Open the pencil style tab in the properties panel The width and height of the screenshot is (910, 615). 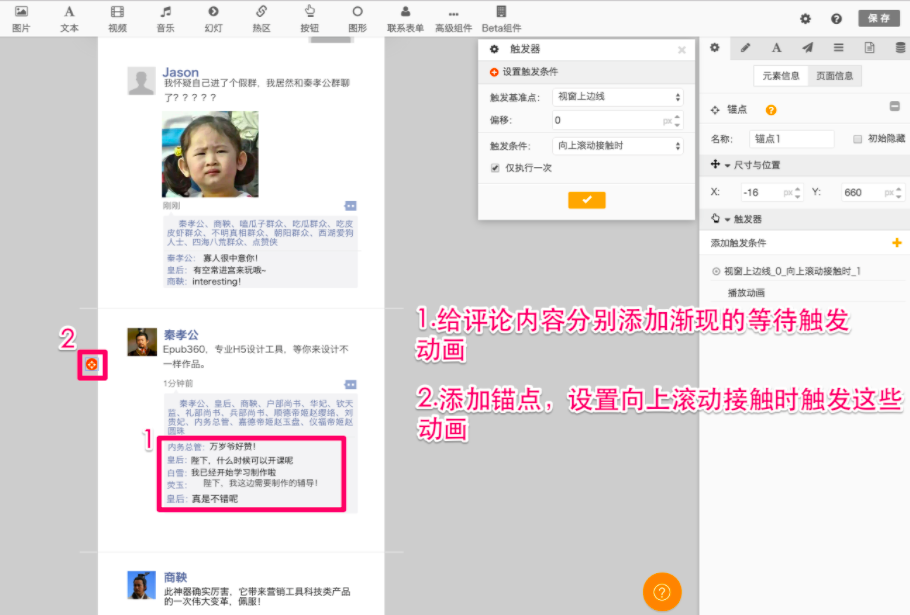(745, 48)
